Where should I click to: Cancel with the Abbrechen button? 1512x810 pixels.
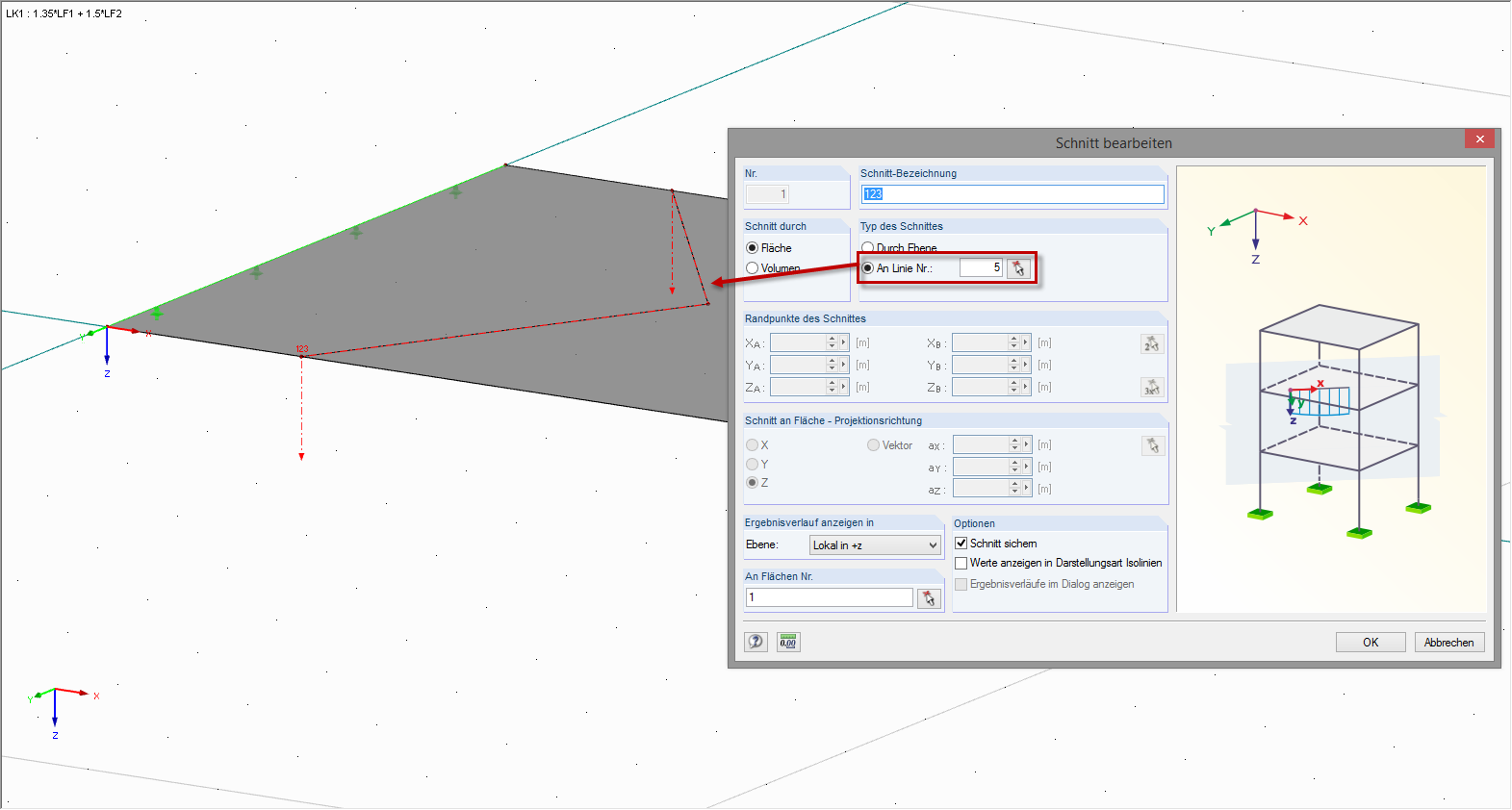tap(1449, 643)
